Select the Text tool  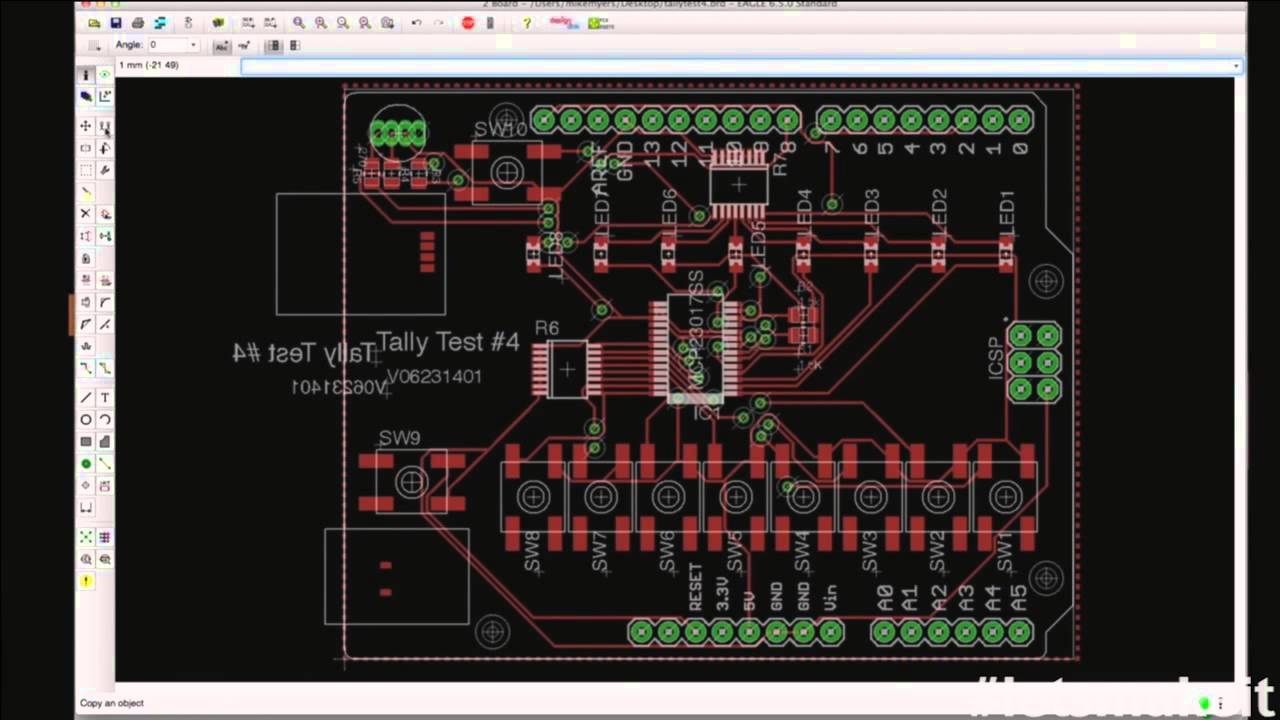(106, 397)
